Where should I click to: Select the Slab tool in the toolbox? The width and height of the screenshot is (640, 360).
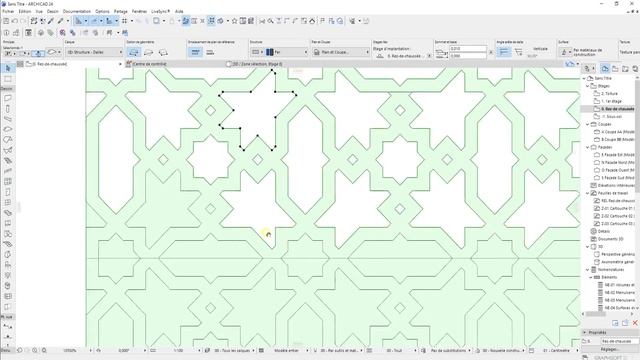coord(8,129)
